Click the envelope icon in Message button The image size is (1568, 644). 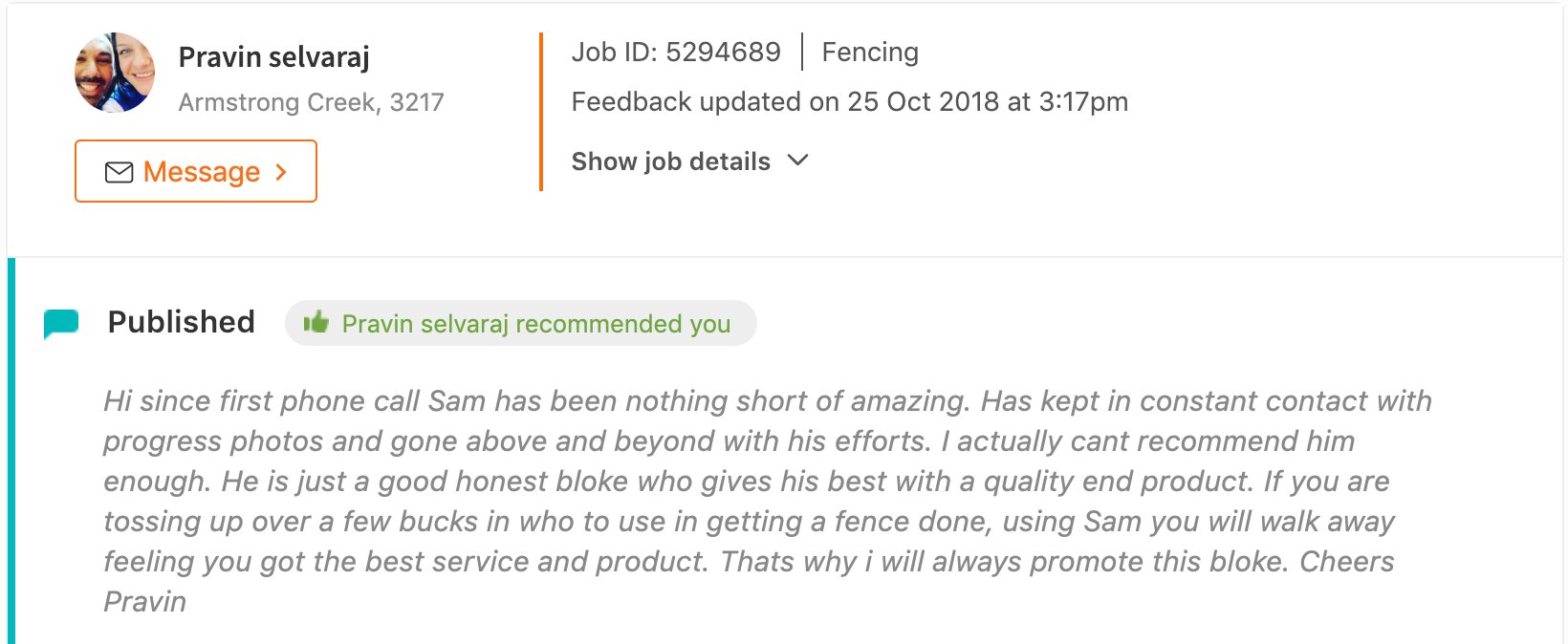(x=119, y=172)
